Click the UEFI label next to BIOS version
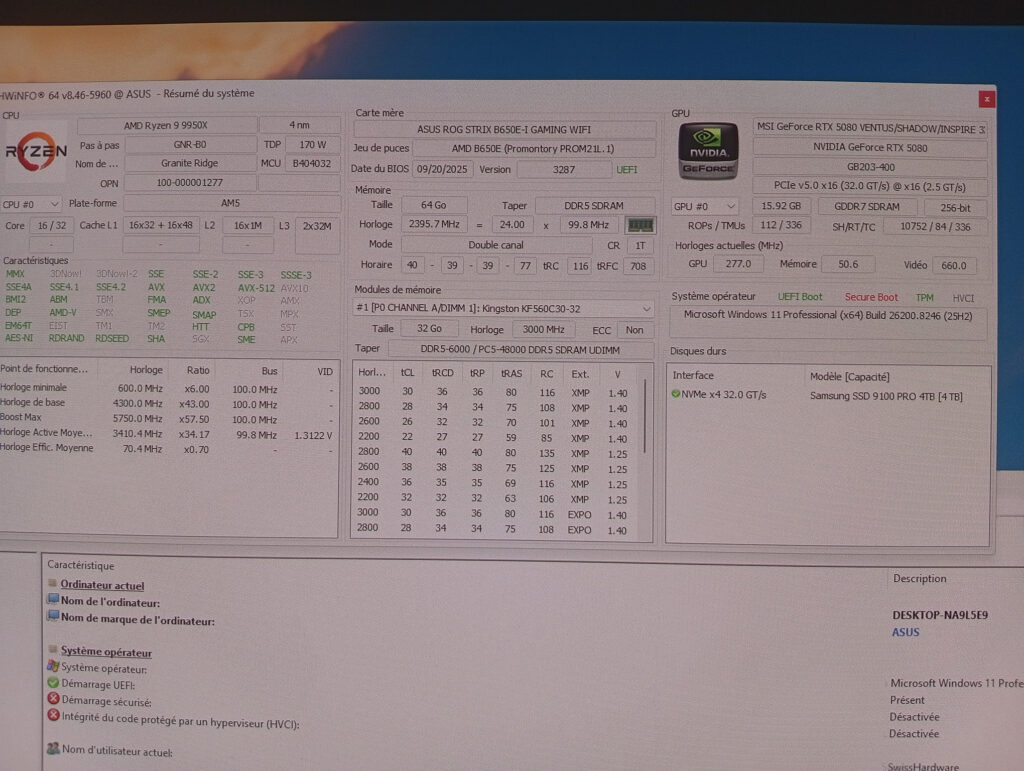 [626, 170]
